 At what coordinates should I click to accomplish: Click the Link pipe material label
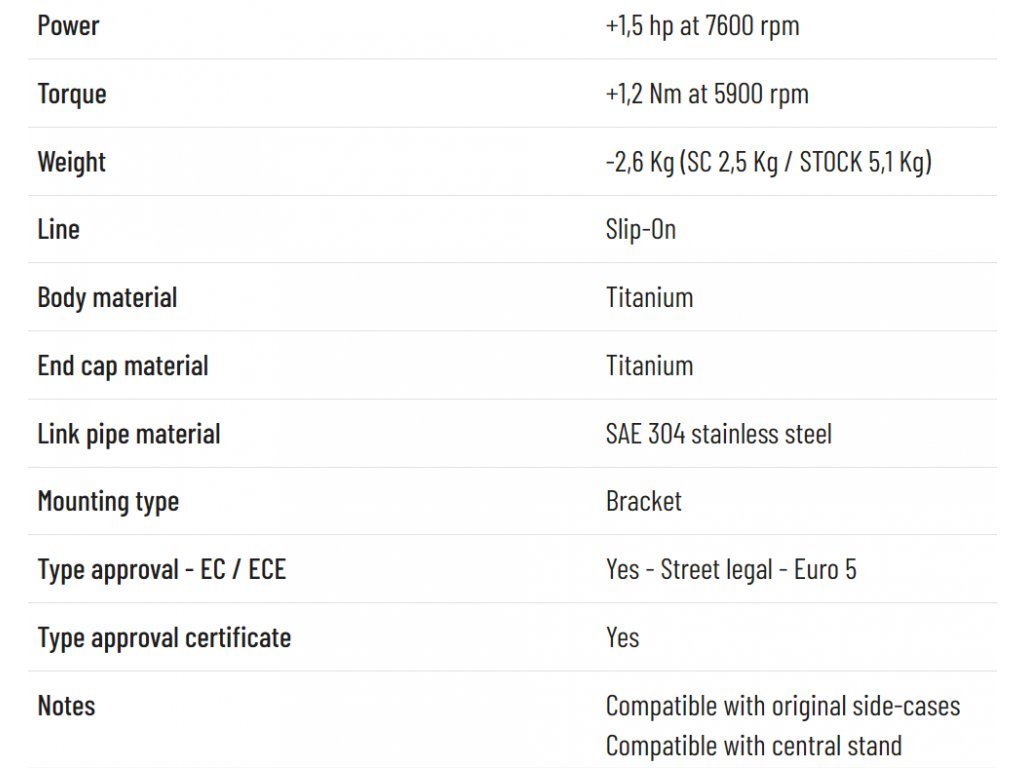(129, 434)
